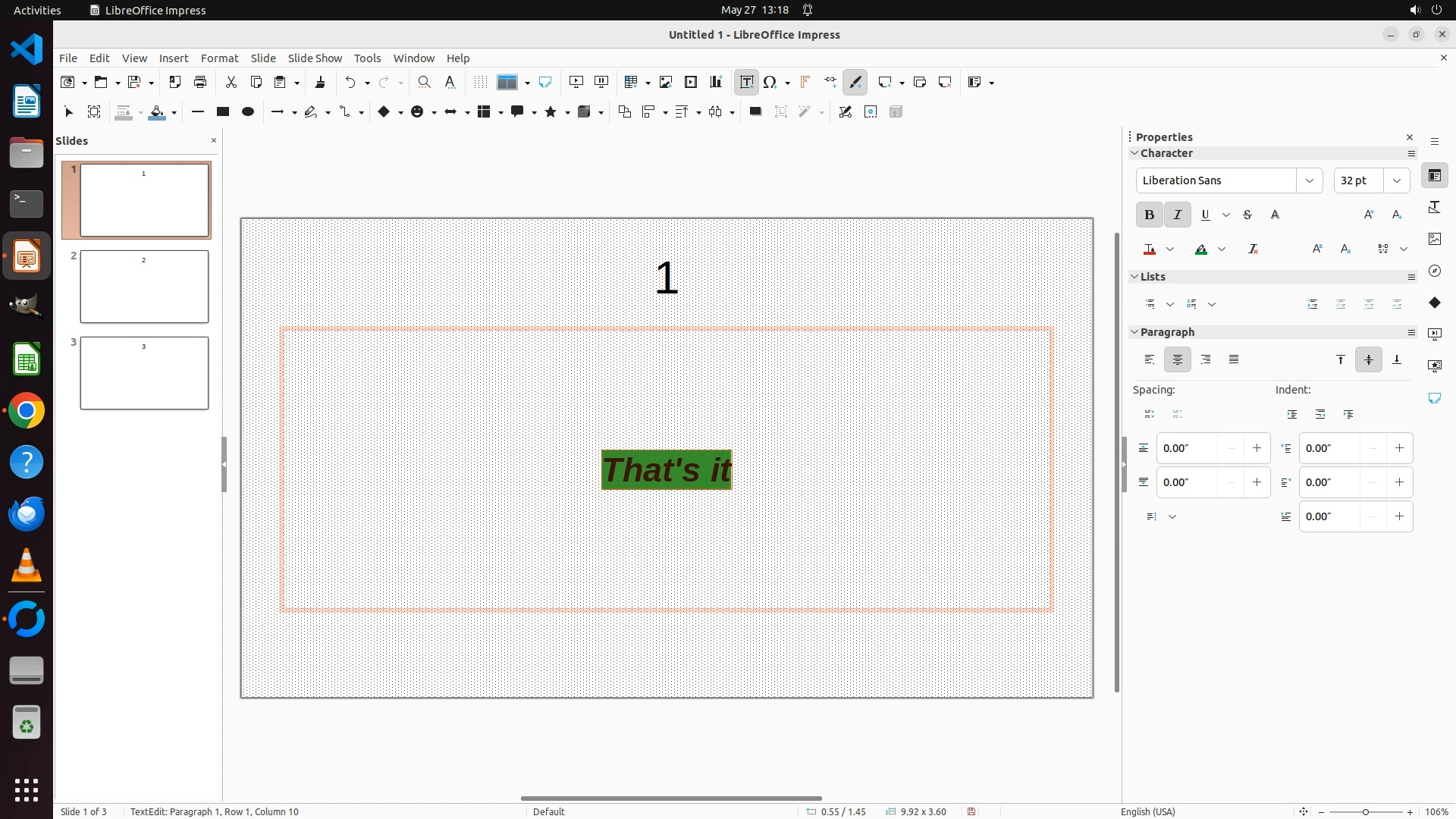Select the Rectangle shape tool
Viewport: 1456px width, 819px height.
(222, 111)
